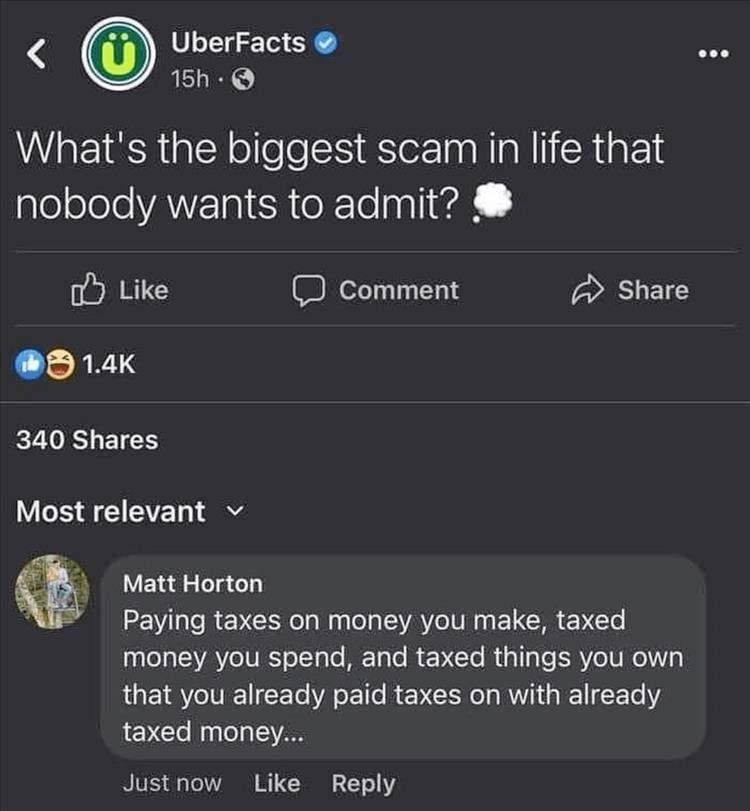This screenshot has height=811, width=750.
Task: Open Matt Horton's profile picture
Action: pyautogui.click(x=53, y=592)
